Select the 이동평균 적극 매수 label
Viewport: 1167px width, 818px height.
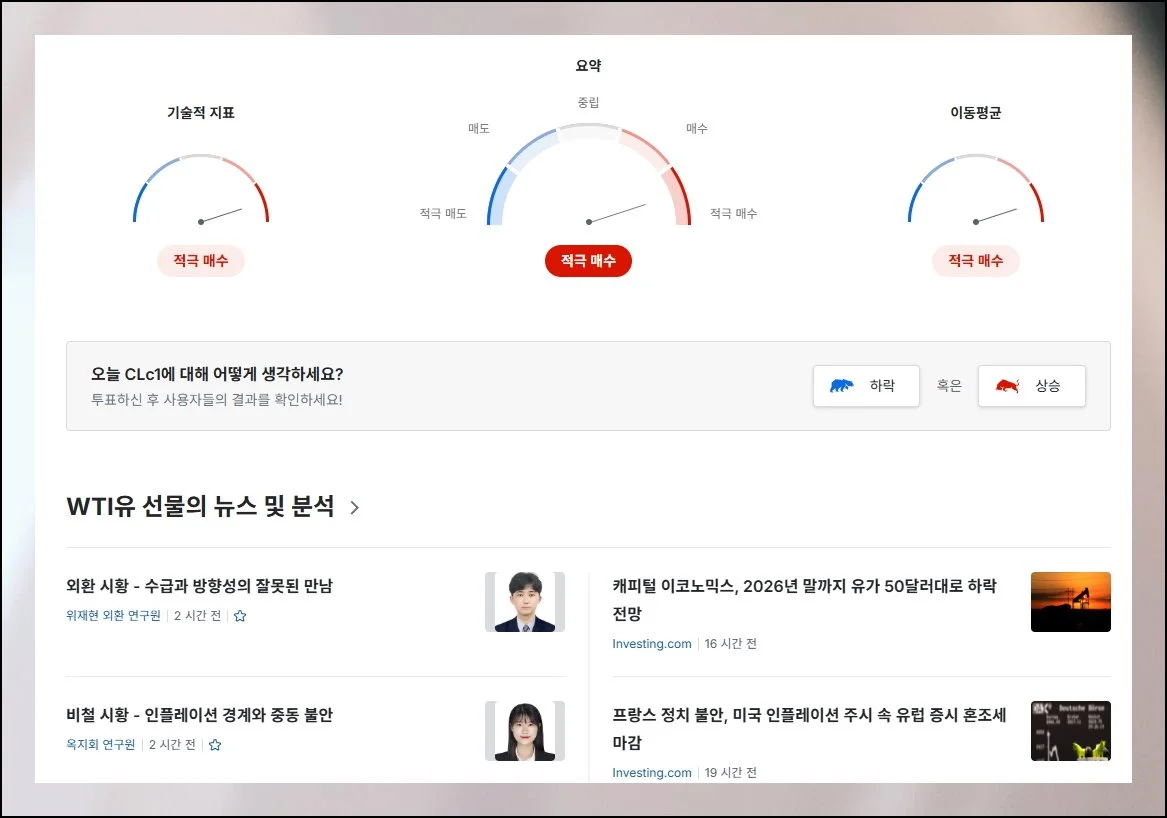pyautogui.click(x=976, y=261)
